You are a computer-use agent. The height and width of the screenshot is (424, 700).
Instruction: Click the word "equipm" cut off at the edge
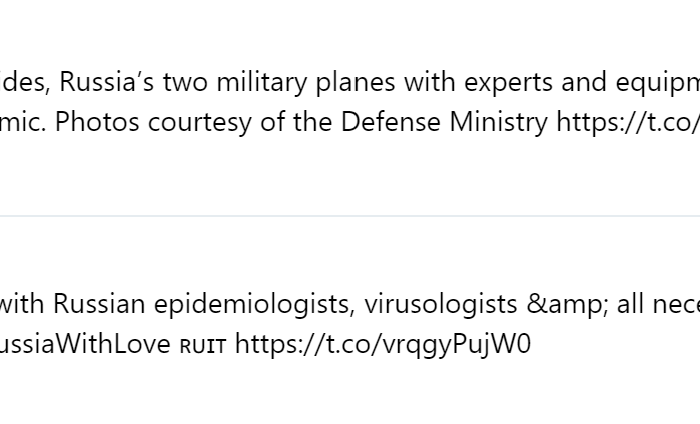tap(658, 83)
